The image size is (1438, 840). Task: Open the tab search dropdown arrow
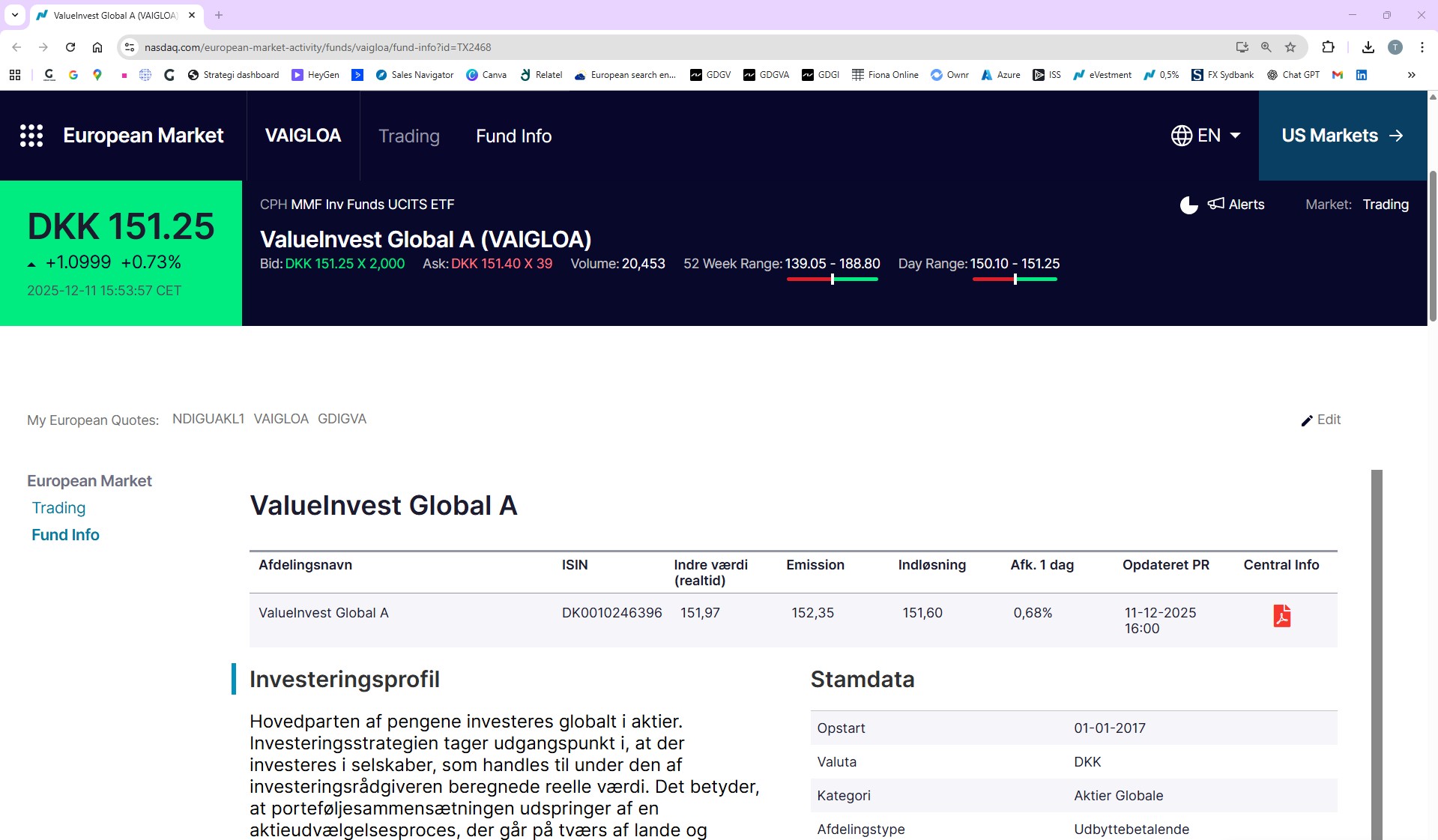(x=15, y=15)
